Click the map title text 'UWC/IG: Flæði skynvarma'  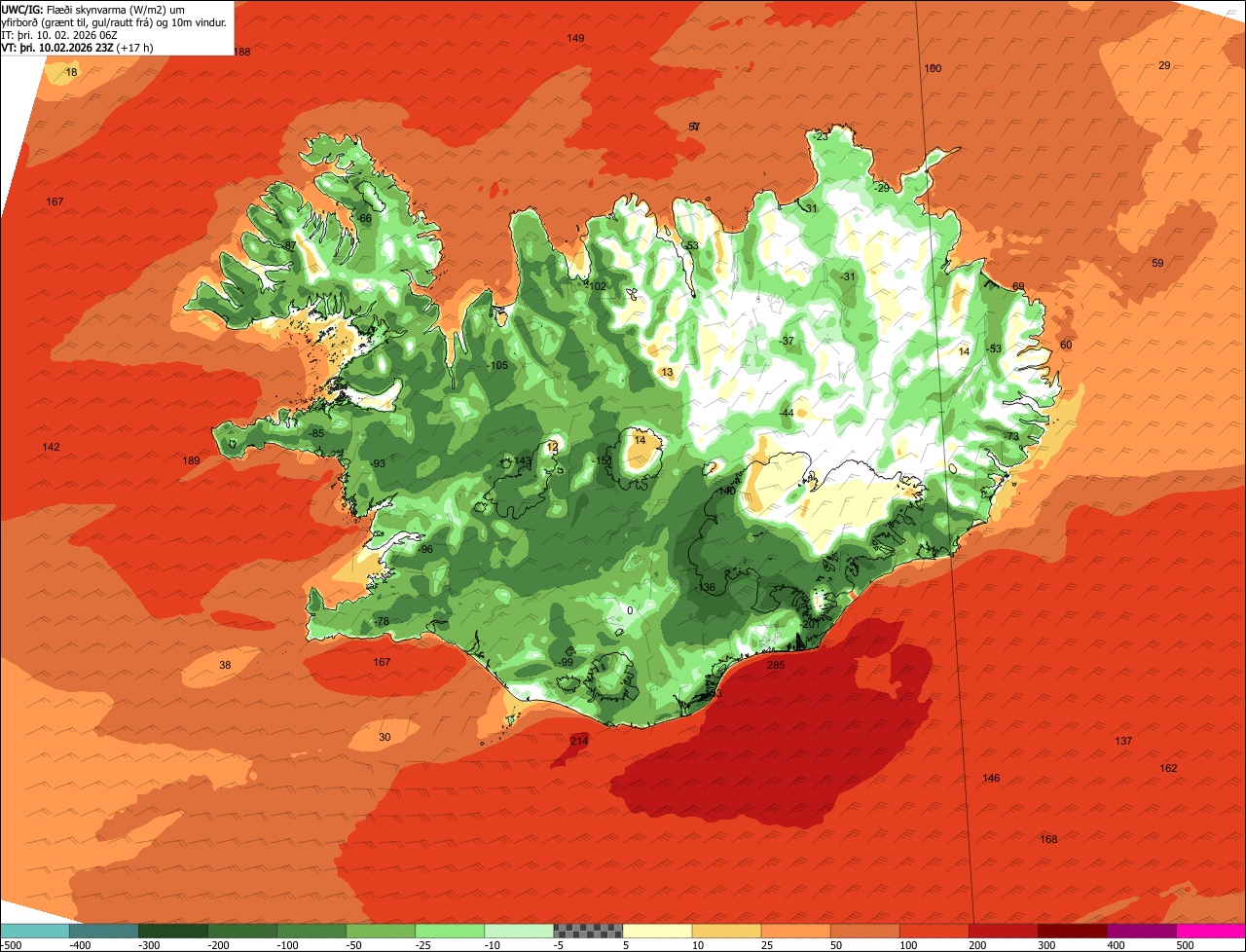[64, 9]
